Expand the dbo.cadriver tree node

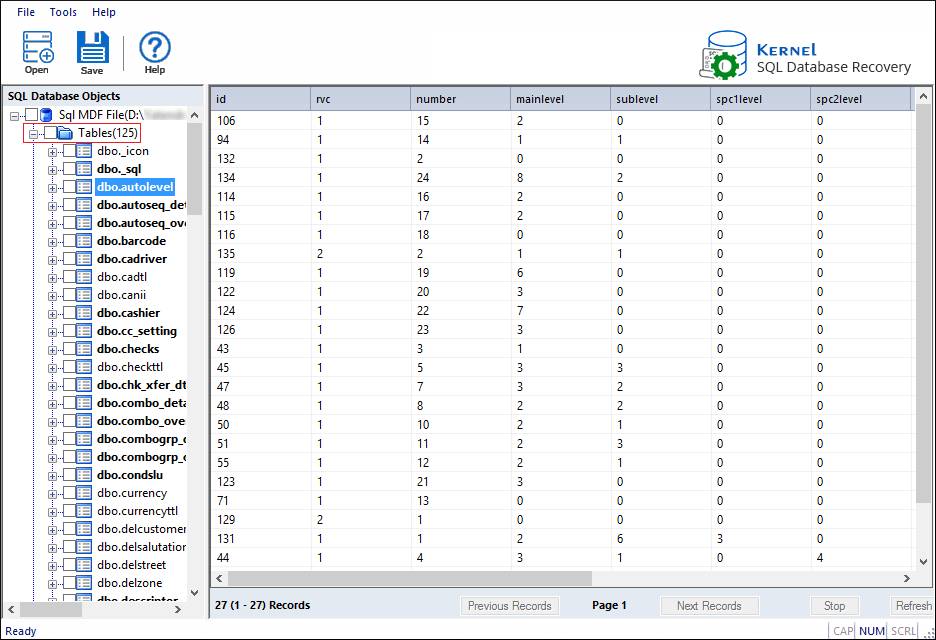53,260
